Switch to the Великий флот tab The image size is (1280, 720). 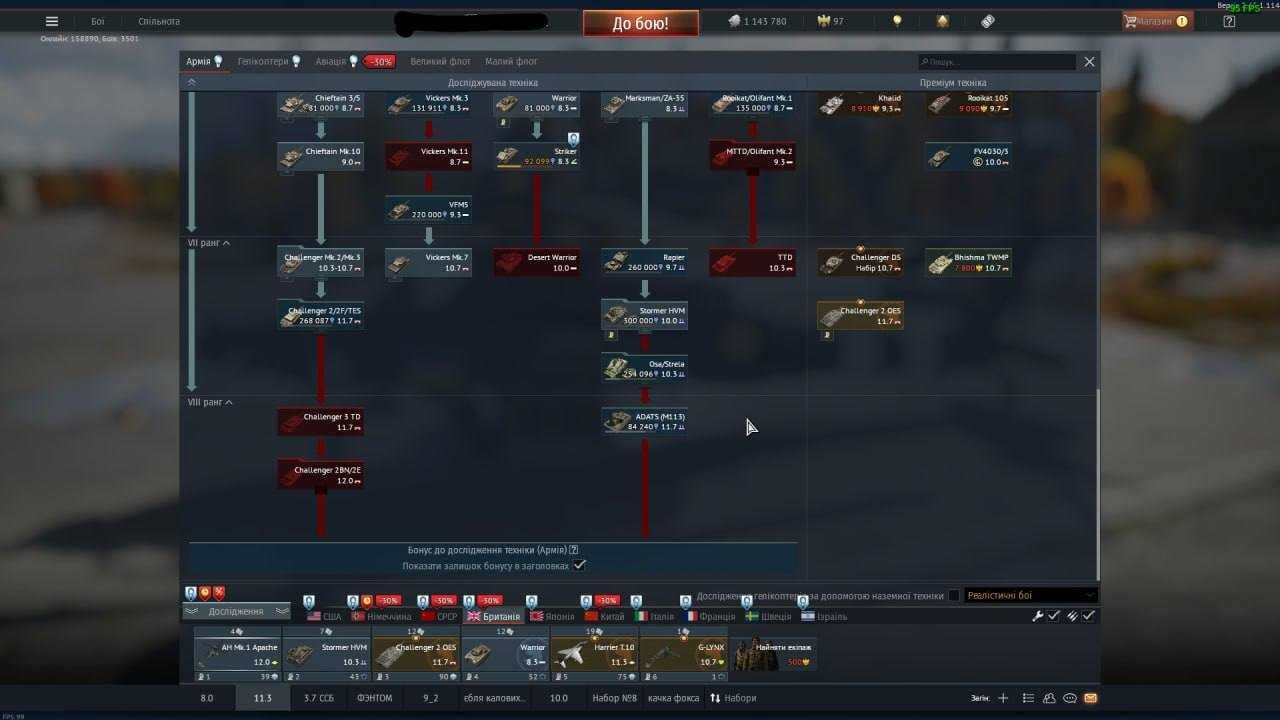(440, 61)
